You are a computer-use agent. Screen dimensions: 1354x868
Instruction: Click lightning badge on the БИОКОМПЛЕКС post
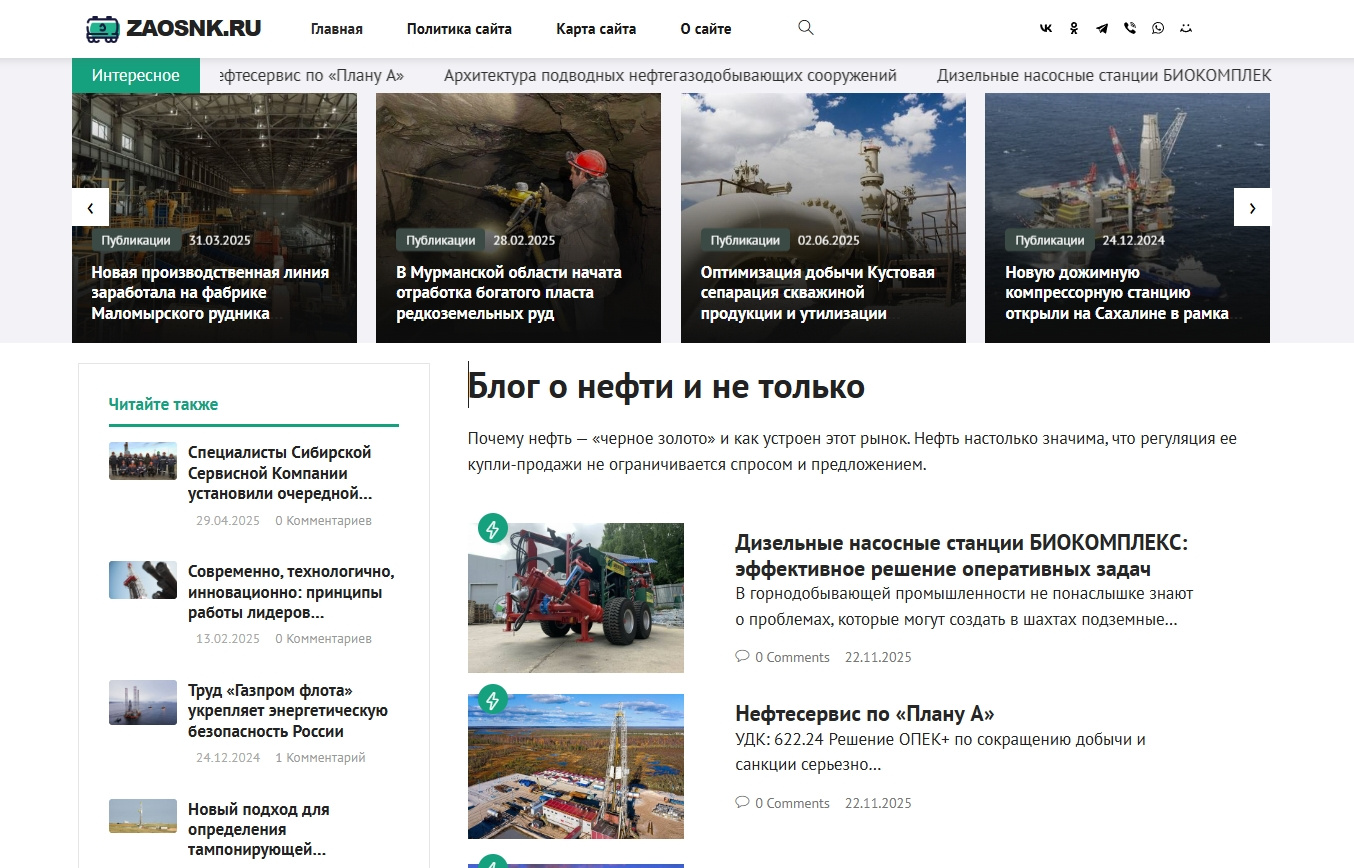pyautogui.click(x=492, y=528)
